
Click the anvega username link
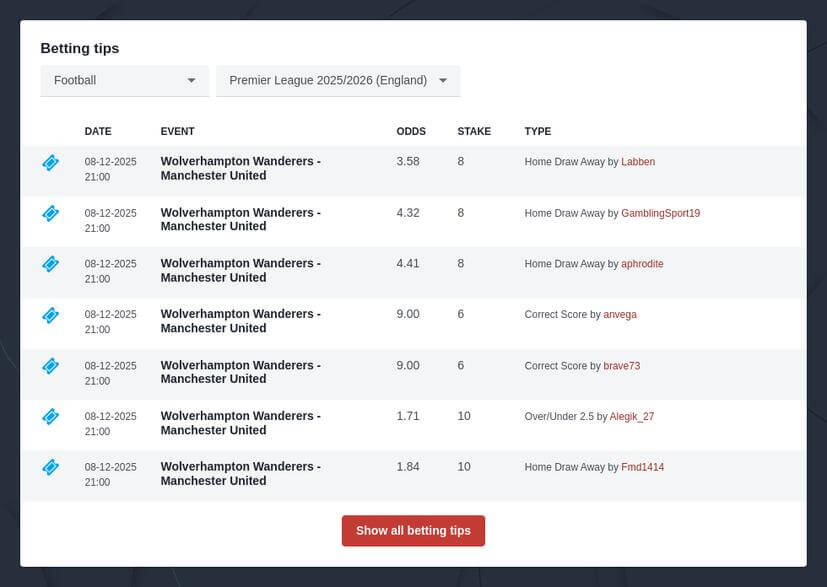620,314
